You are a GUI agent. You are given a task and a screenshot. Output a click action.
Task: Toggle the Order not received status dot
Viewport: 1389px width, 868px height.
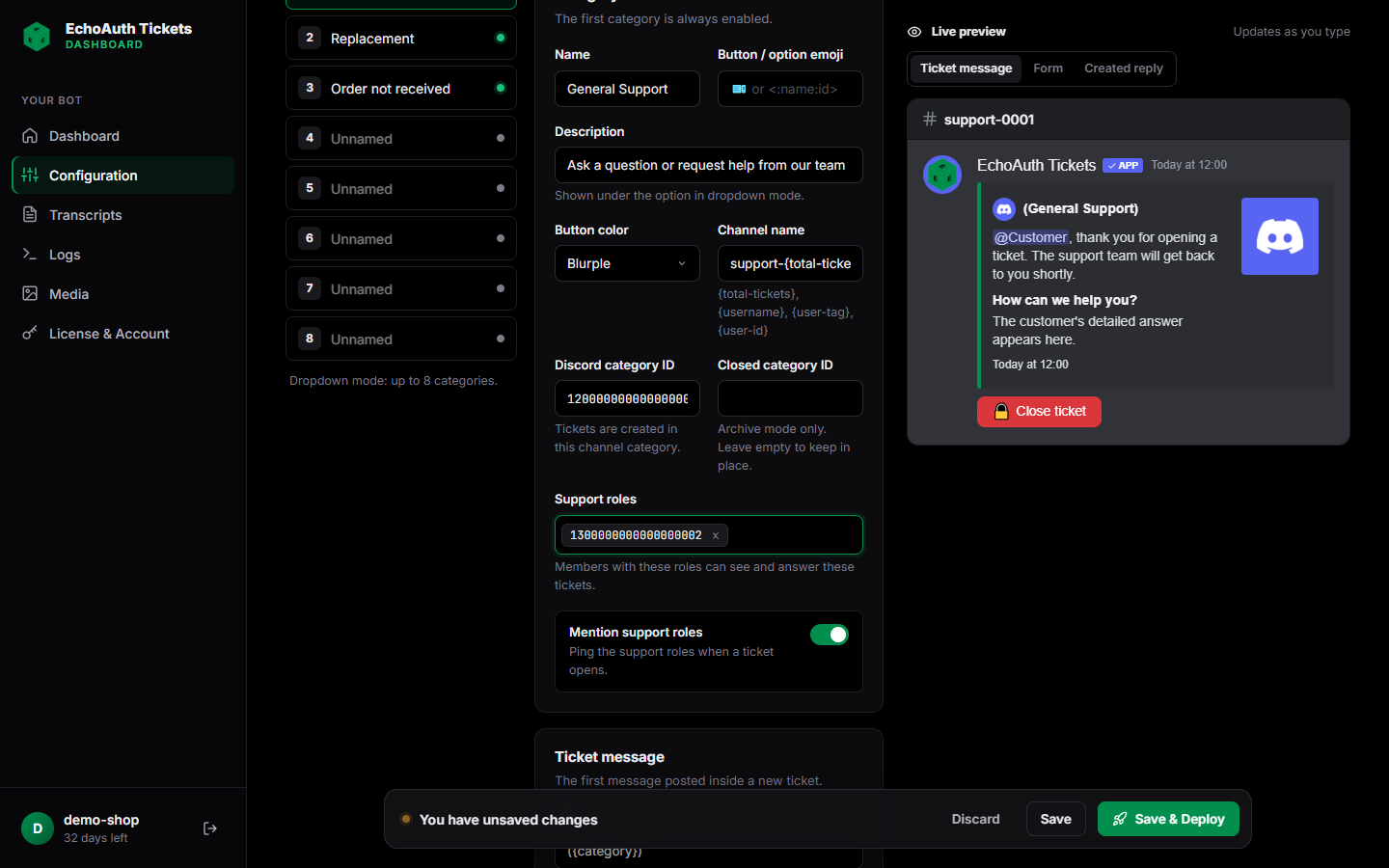(x=501, y=88)
